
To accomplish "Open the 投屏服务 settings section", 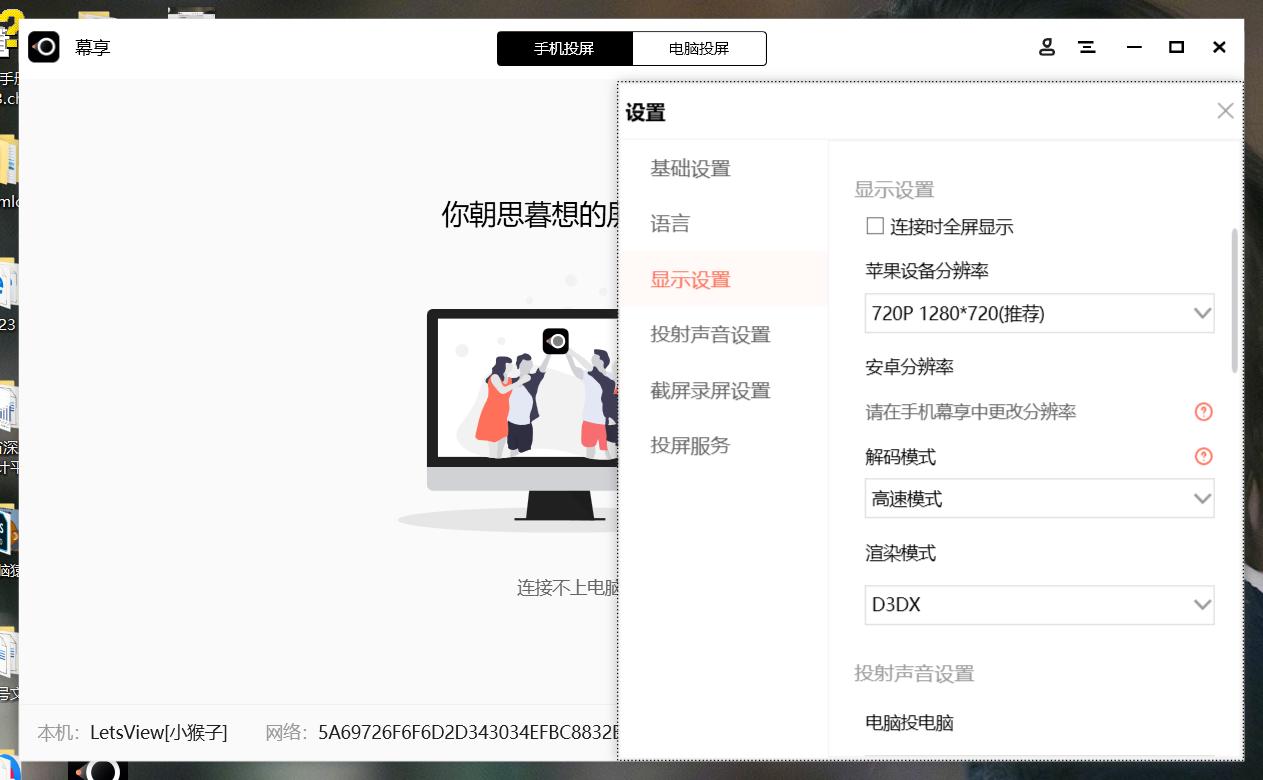I will click(690, 446).
